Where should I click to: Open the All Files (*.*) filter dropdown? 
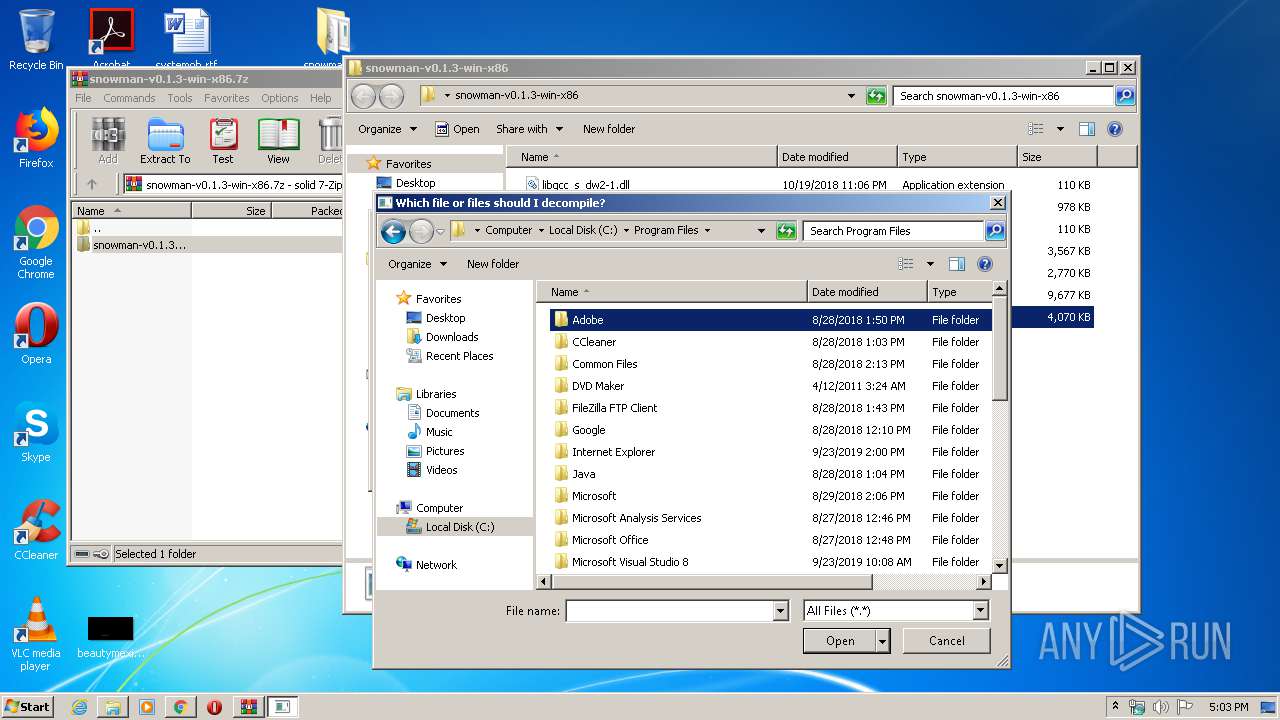coord(980,611)
